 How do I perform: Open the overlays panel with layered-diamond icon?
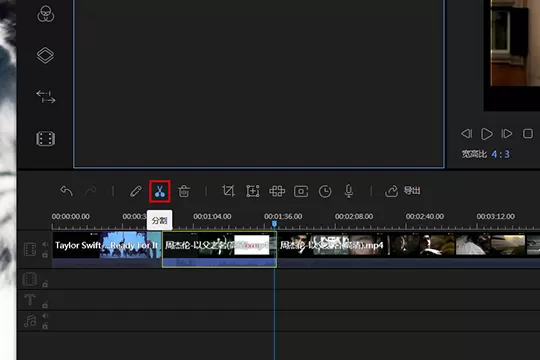[45, 55]
